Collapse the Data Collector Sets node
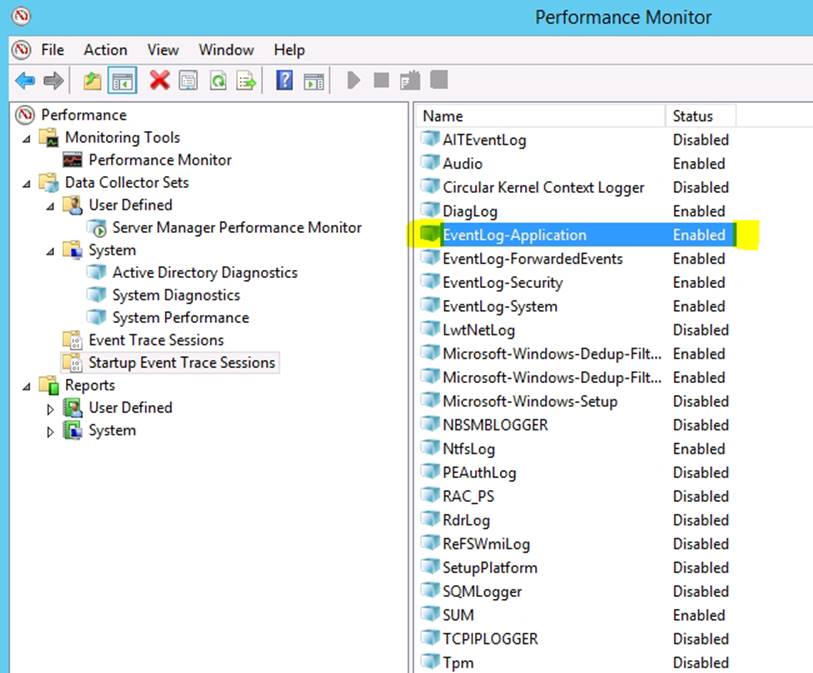The width and height of the screenshot is (813, 673). (26, 183)
